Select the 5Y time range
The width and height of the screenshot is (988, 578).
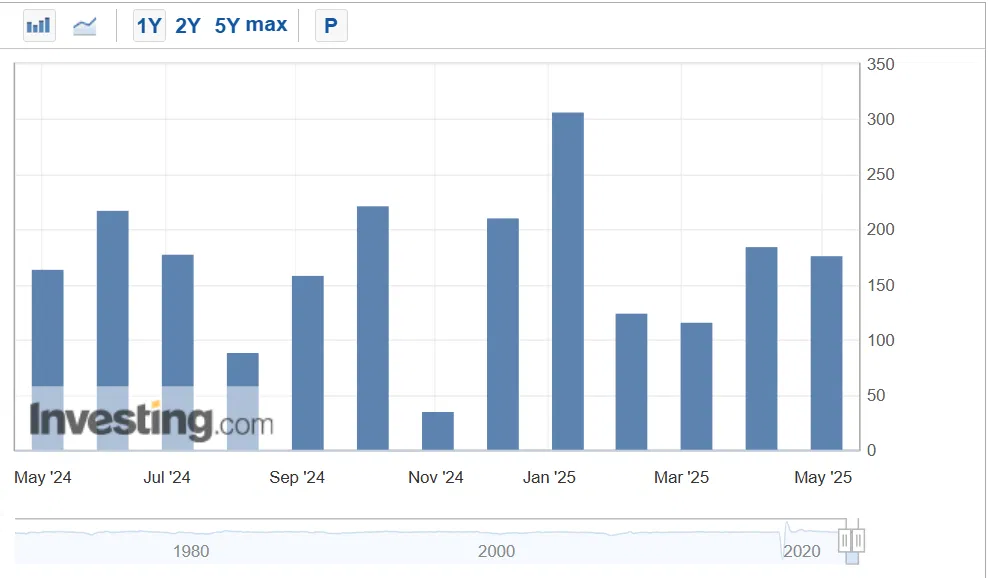coord(227,26)
